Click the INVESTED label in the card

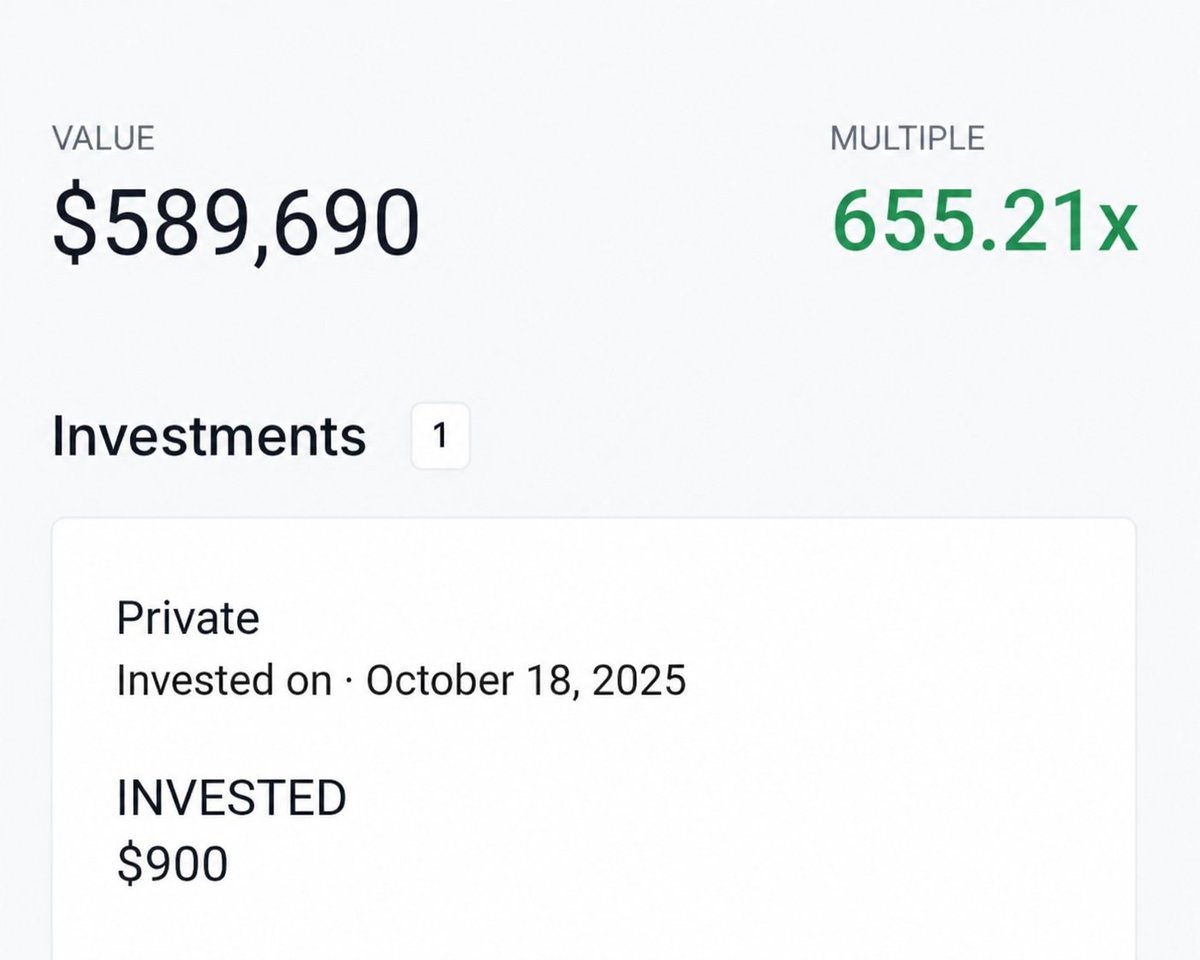click(x=231, y=798)
